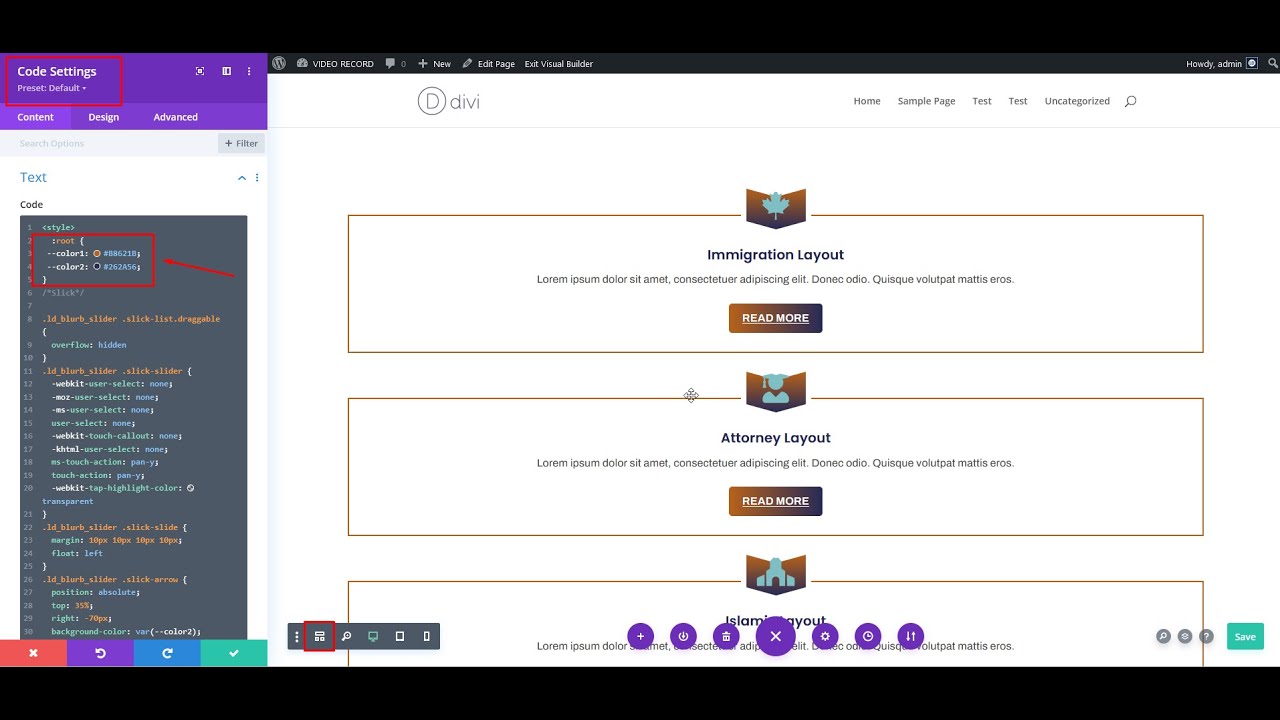This screenshot has width=1280, height=720.
Task: Click the portability arrows icon
Action: [x=911, y=636]
